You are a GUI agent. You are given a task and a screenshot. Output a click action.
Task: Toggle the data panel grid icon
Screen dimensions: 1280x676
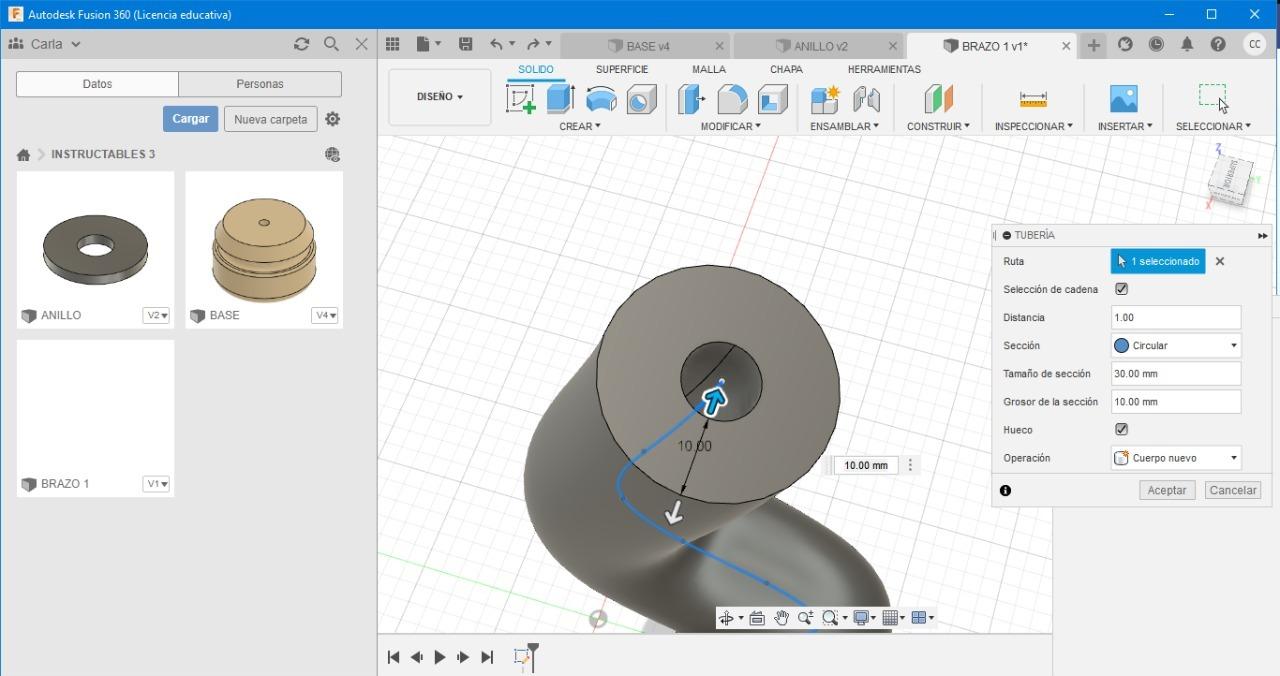click(393, 44)
